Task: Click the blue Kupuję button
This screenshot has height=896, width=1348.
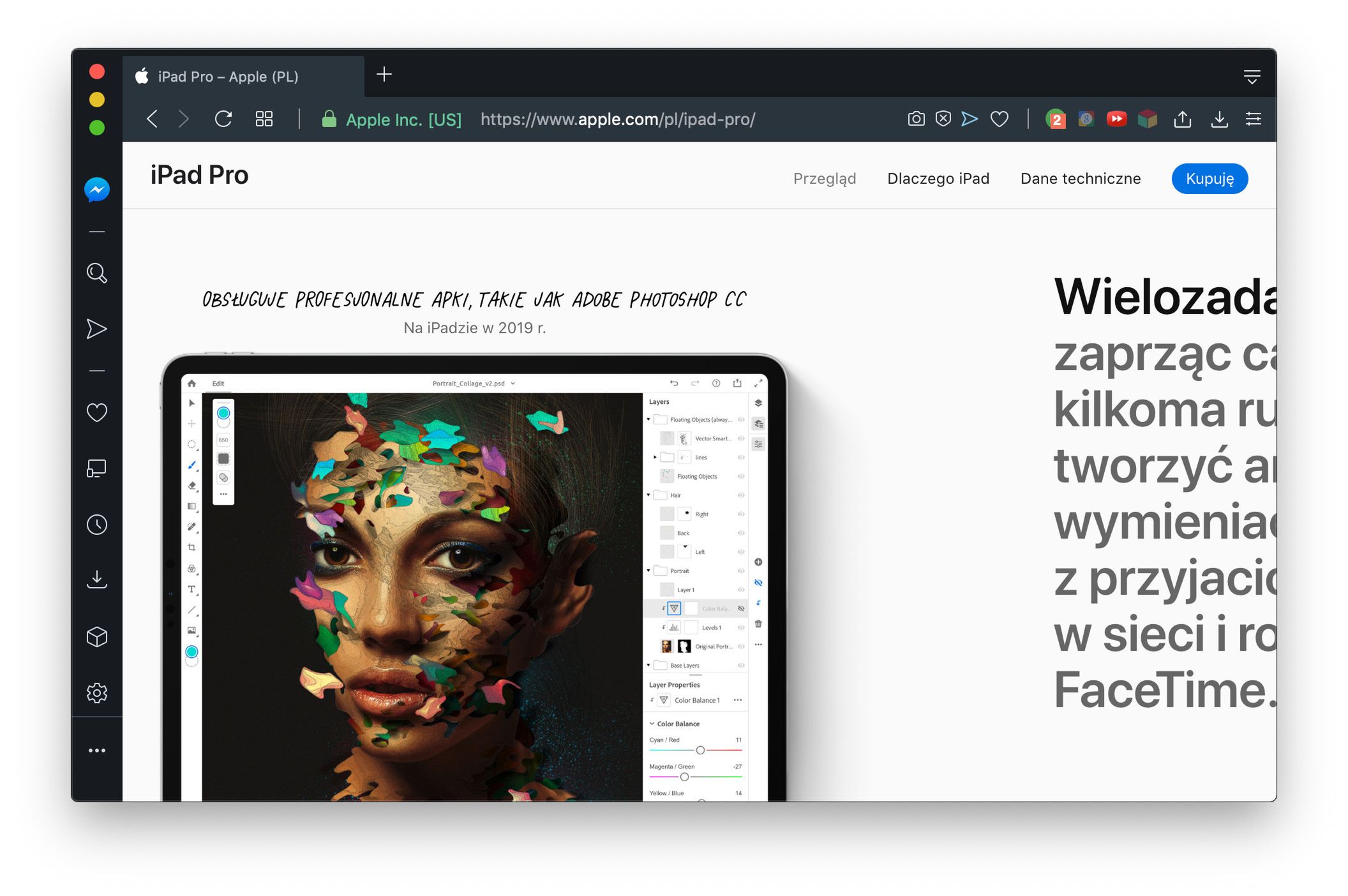Action: tap(1209, 179)
